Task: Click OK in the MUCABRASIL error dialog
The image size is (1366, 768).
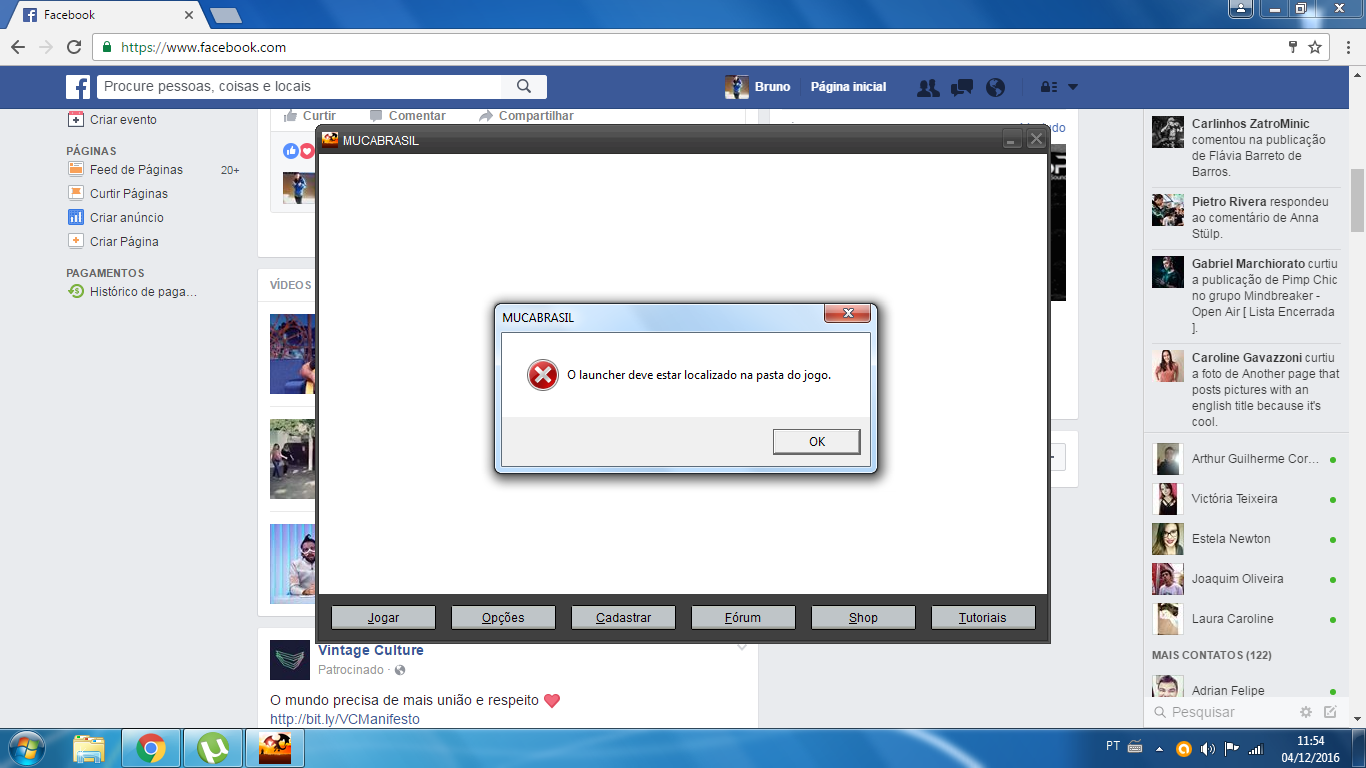Action: point(816,441)
